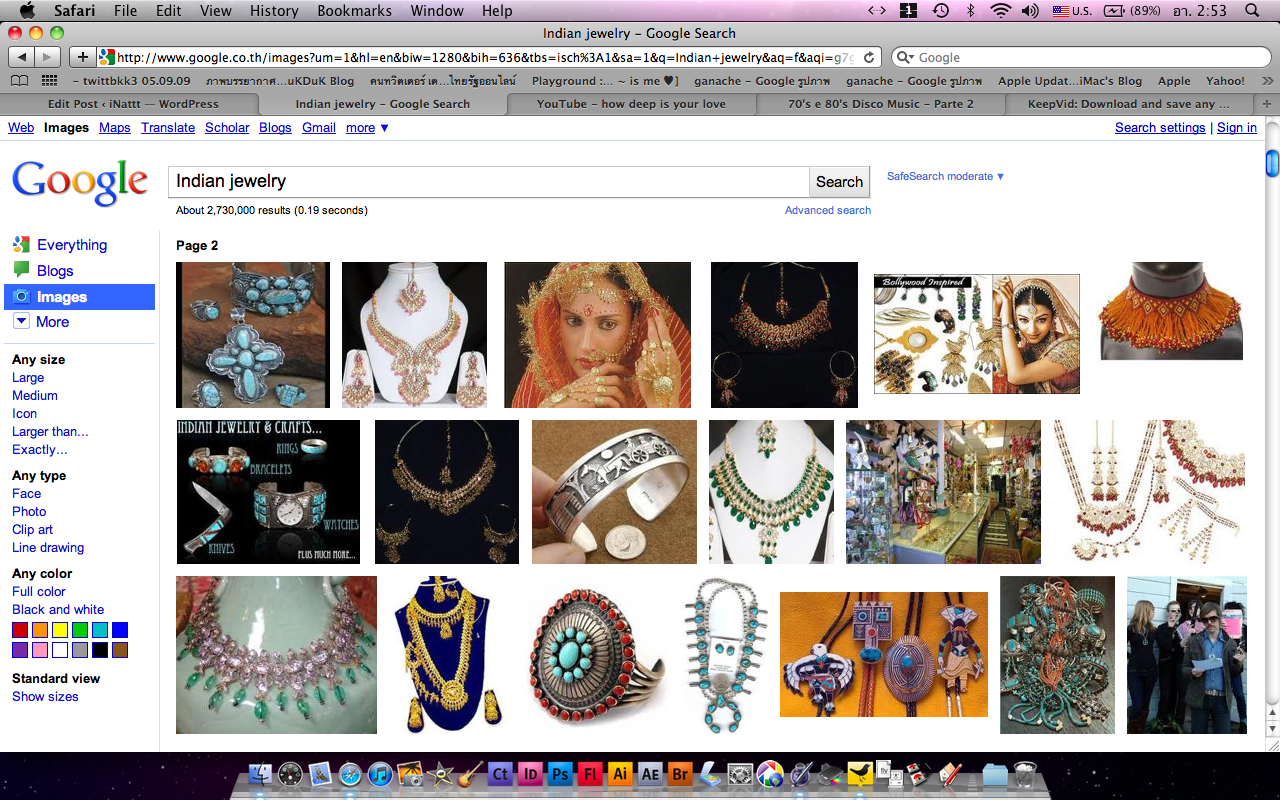Open iPhoto icon in the Dock
The image size is (1280, 800).
click(x=409, y=773)
